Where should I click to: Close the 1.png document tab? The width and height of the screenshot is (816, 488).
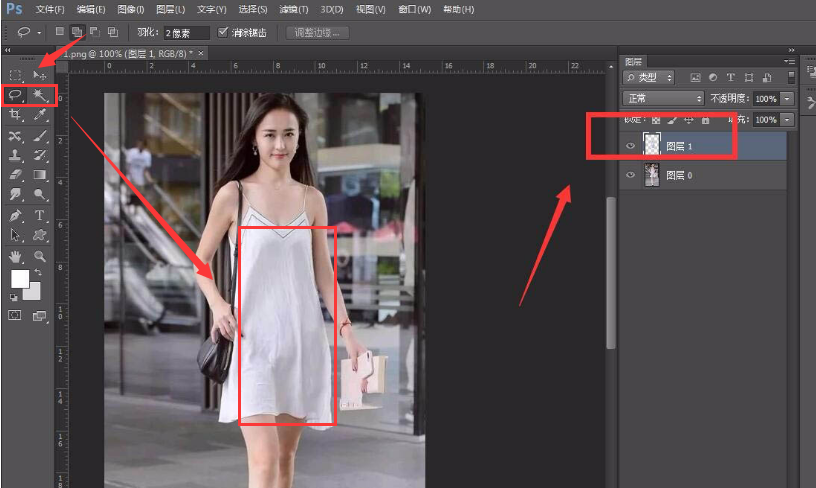201,53
